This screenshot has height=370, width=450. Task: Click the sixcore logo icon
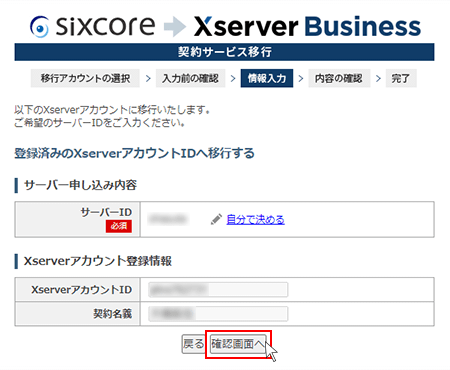[x=39, y=27]
